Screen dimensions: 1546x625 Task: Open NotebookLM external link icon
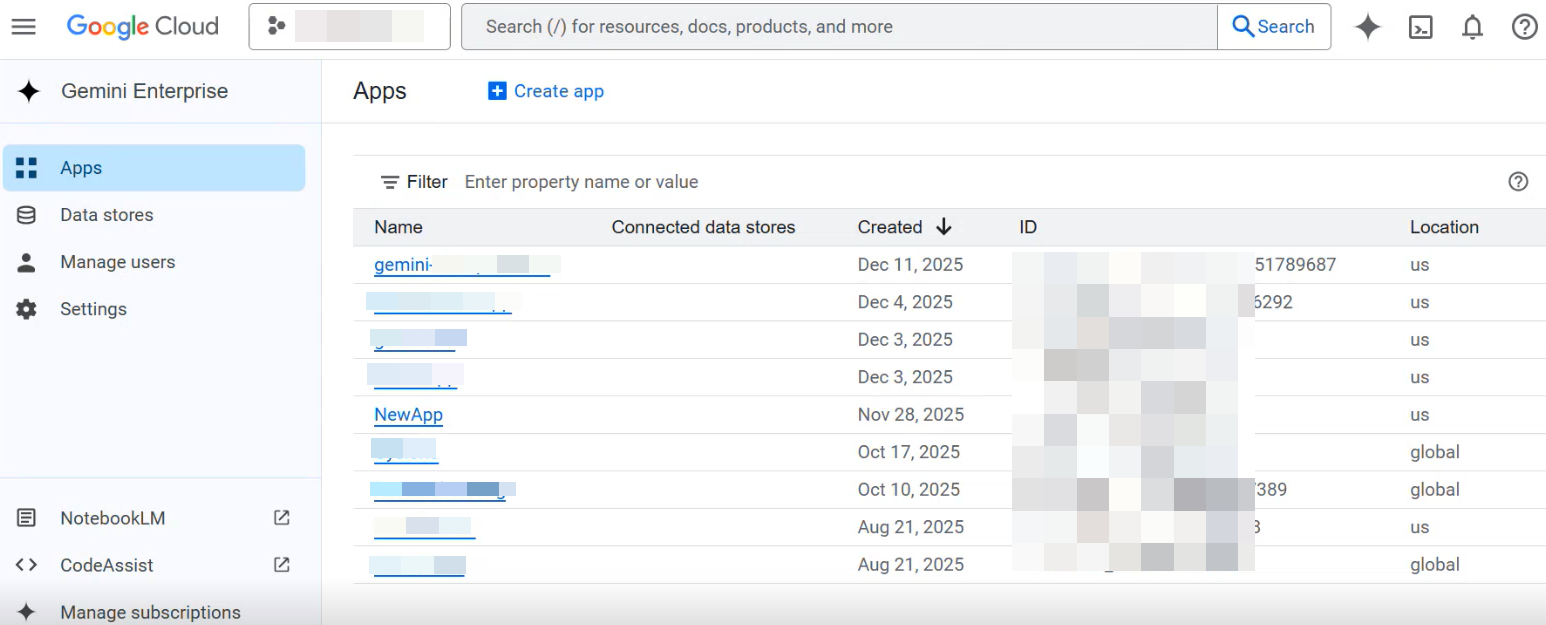point(282,518)
